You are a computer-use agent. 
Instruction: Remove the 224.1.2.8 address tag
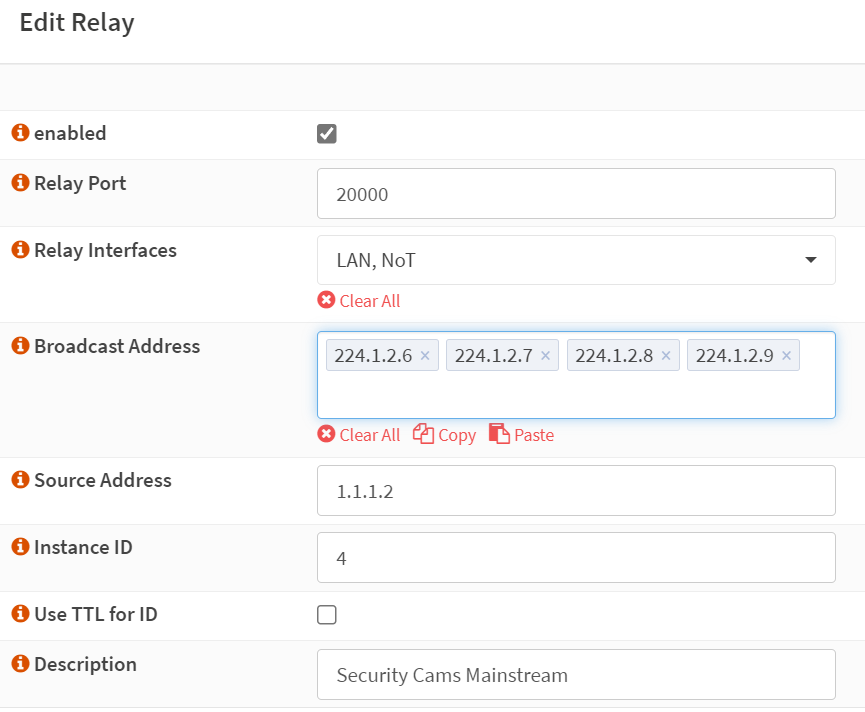pos(666,356)
